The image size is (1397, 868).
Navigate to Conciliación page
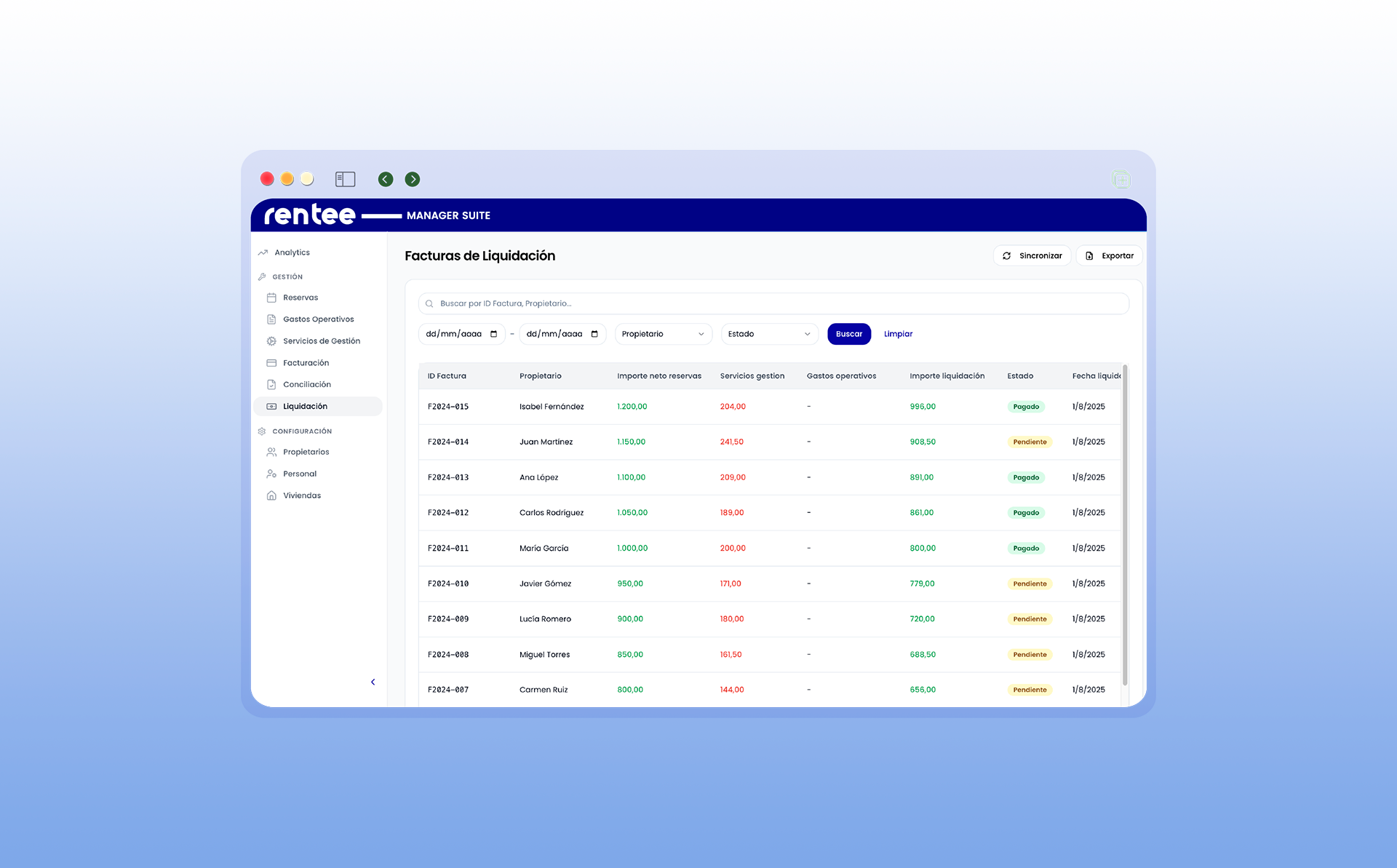(x=306, y=384)
